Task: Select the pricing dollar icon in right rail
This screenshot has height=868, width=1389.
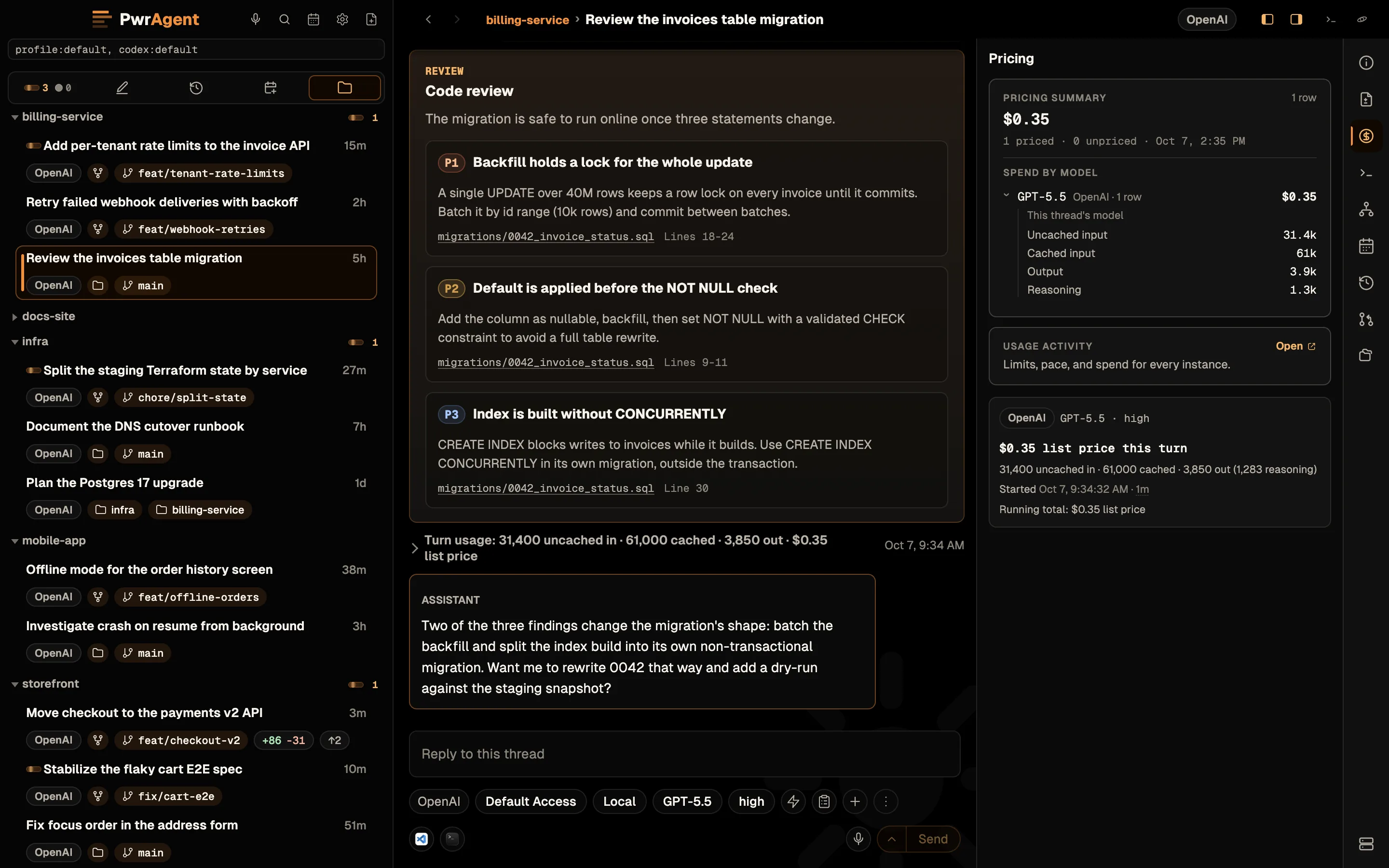Action: 1366,136
